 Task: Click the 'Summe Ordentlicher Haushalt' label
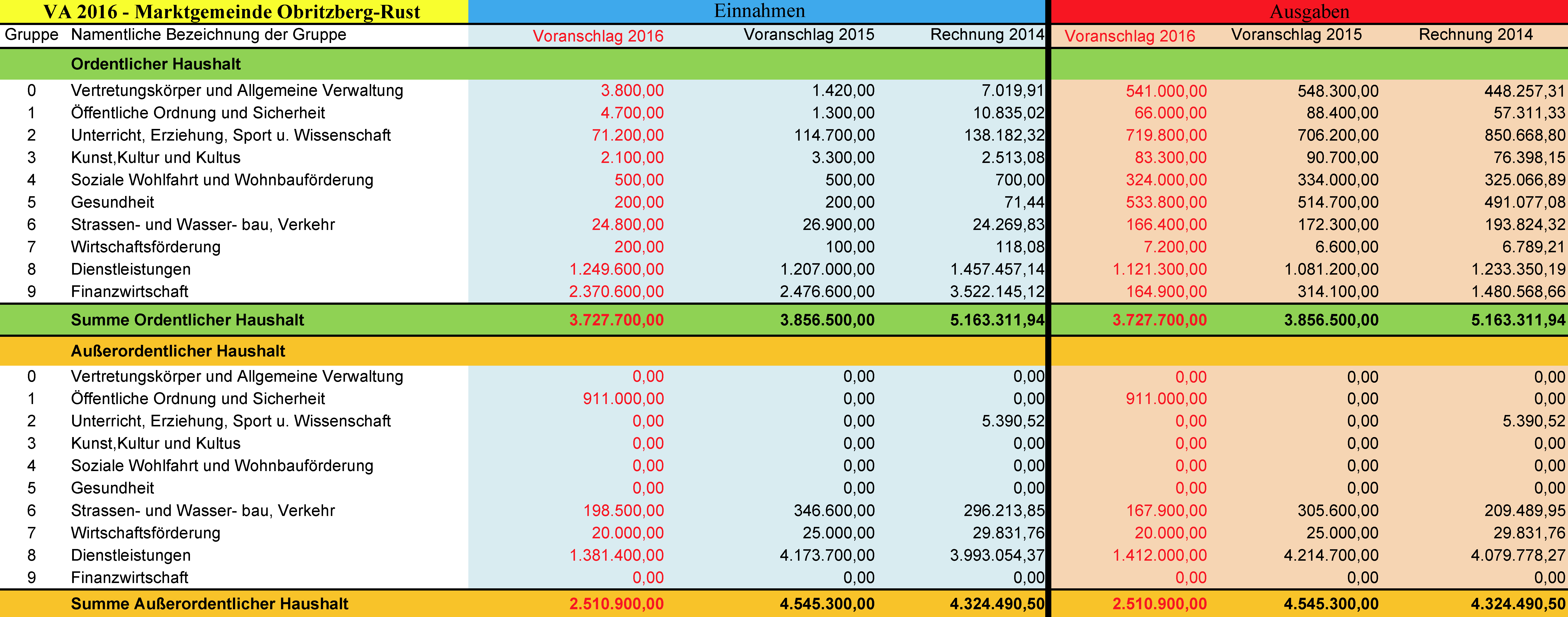pyautogui.click(x=188, y=320)
